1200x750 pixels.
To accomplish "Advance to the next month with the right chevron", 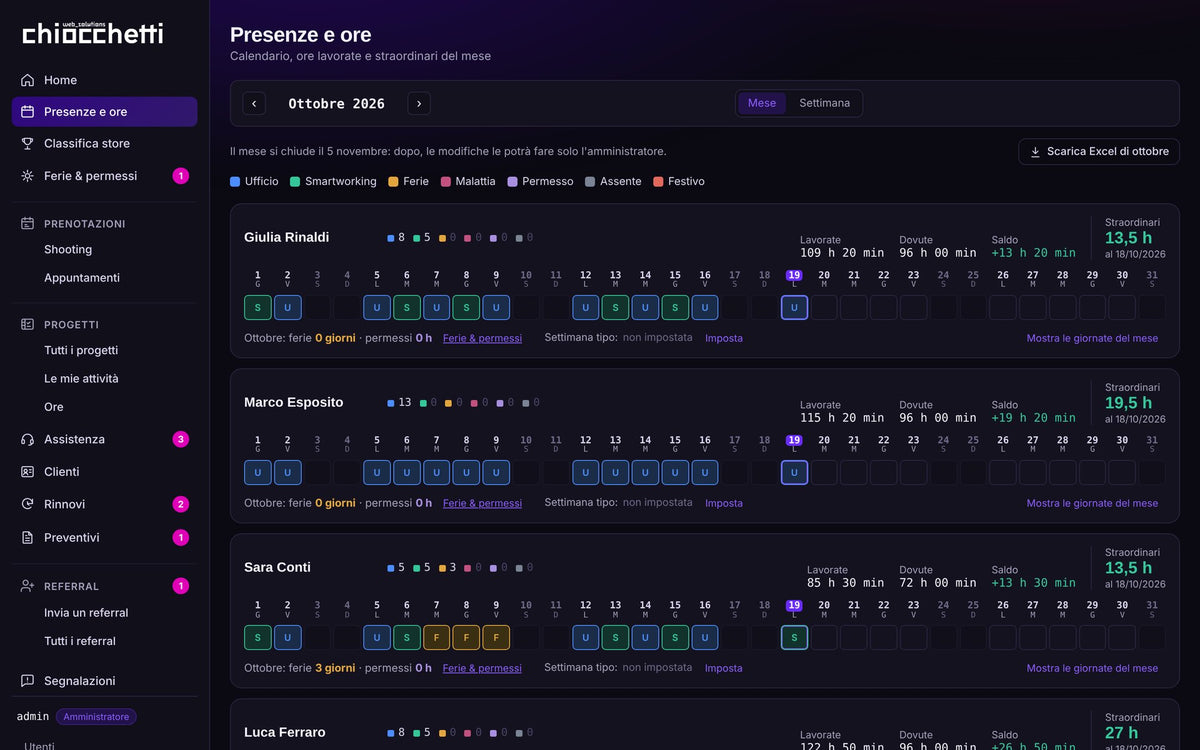I will click(419, 103).
